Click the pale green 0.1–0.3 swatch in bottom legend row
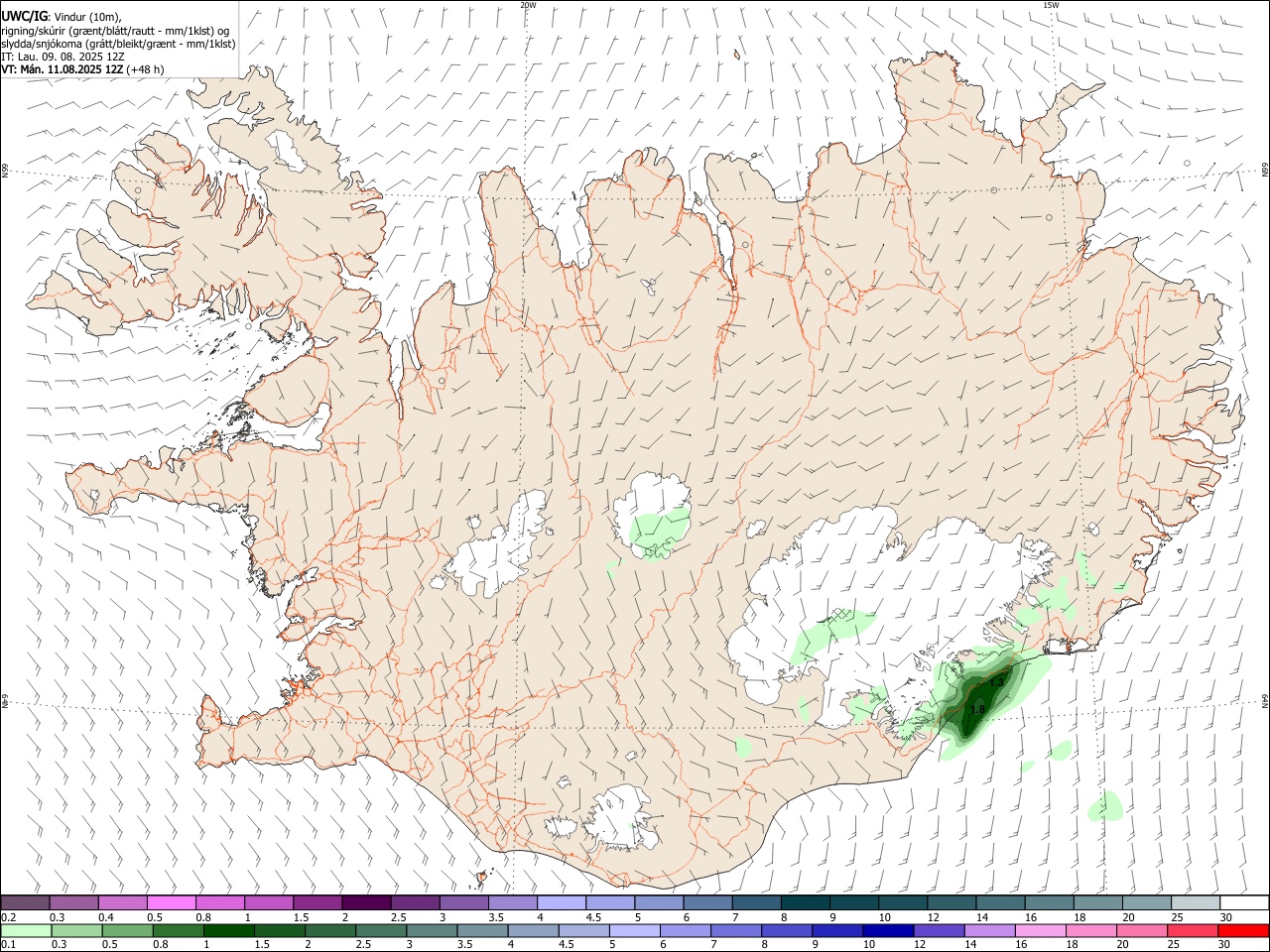The height and width of the screenshot is (952, 1270). 28,930
